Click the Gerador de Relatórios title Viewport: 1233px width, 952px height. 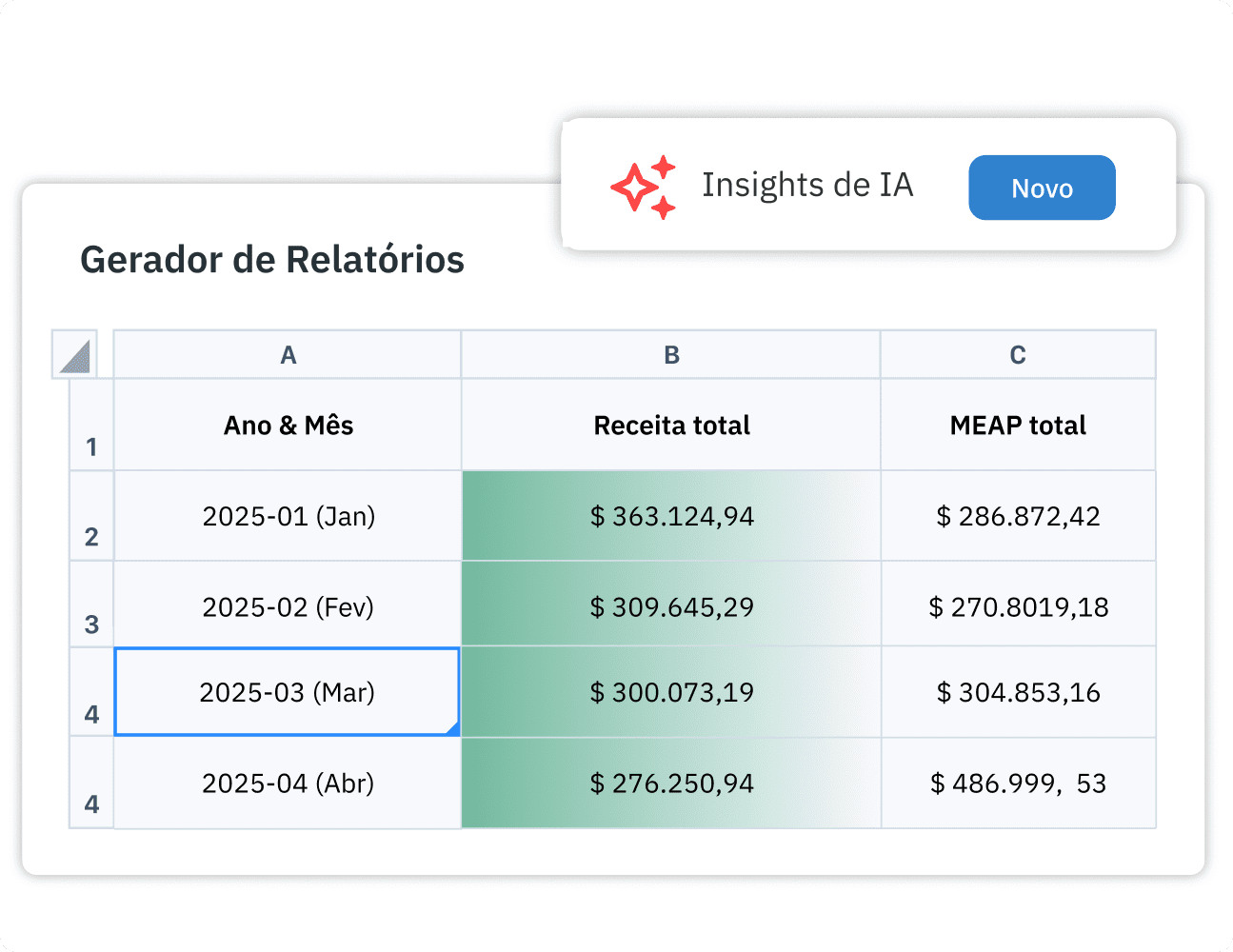click(x=272, y=259)
